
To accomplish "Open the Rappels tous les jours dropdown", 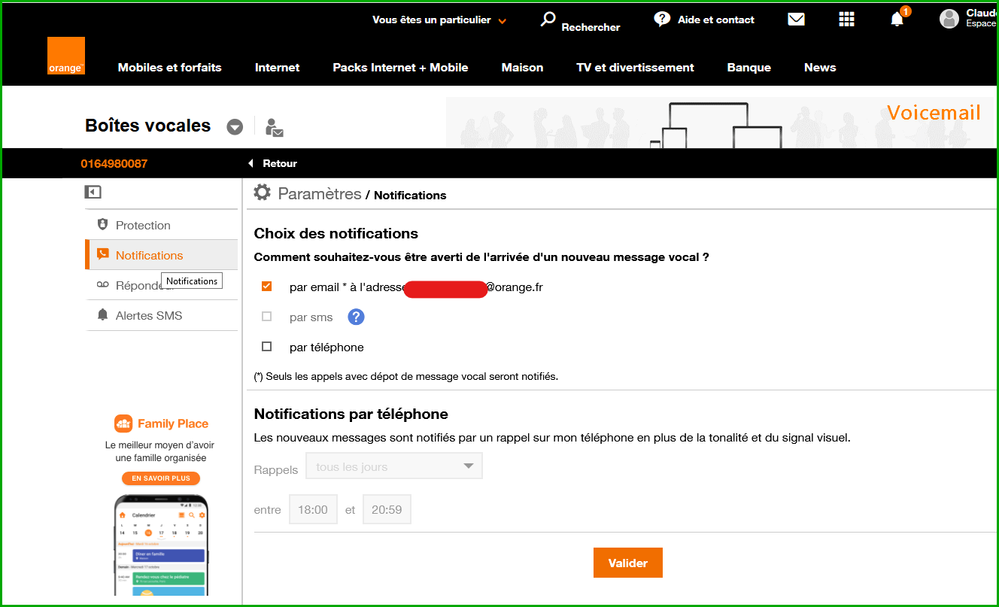I will click(394, 466).
